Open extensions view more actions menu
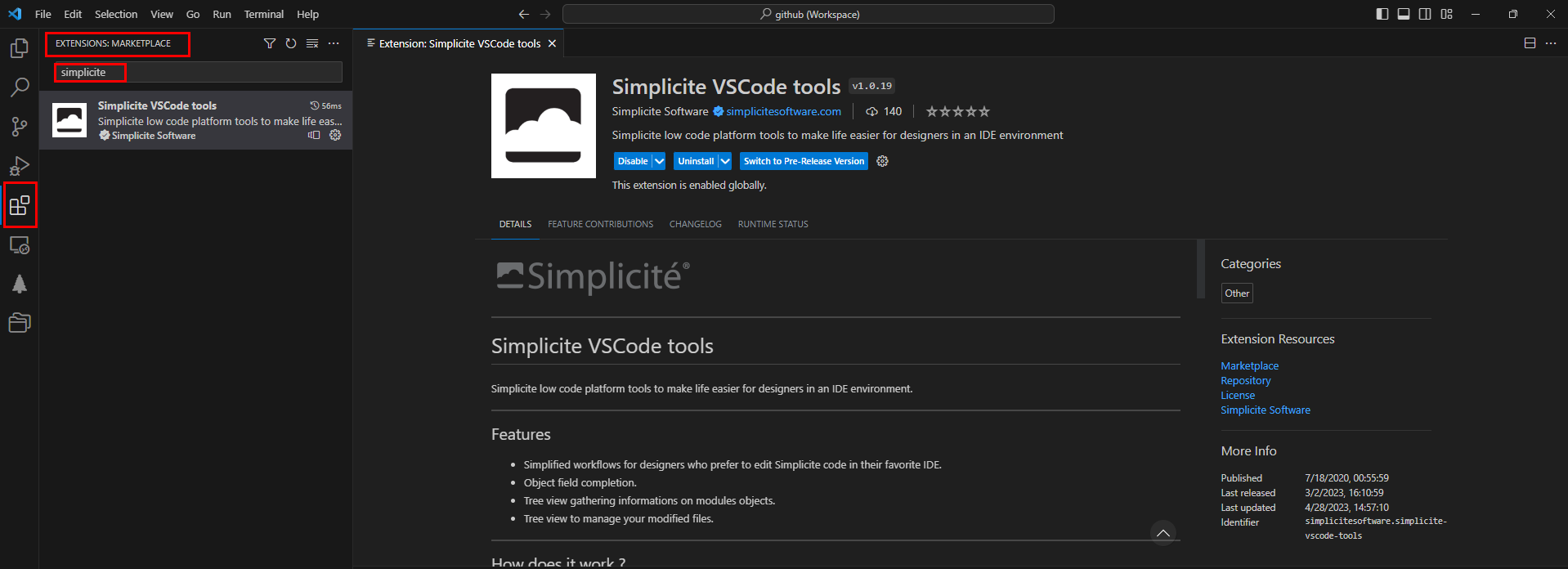Image resolution: width=1568 pixels, height=569 pixels. point(334,43)
